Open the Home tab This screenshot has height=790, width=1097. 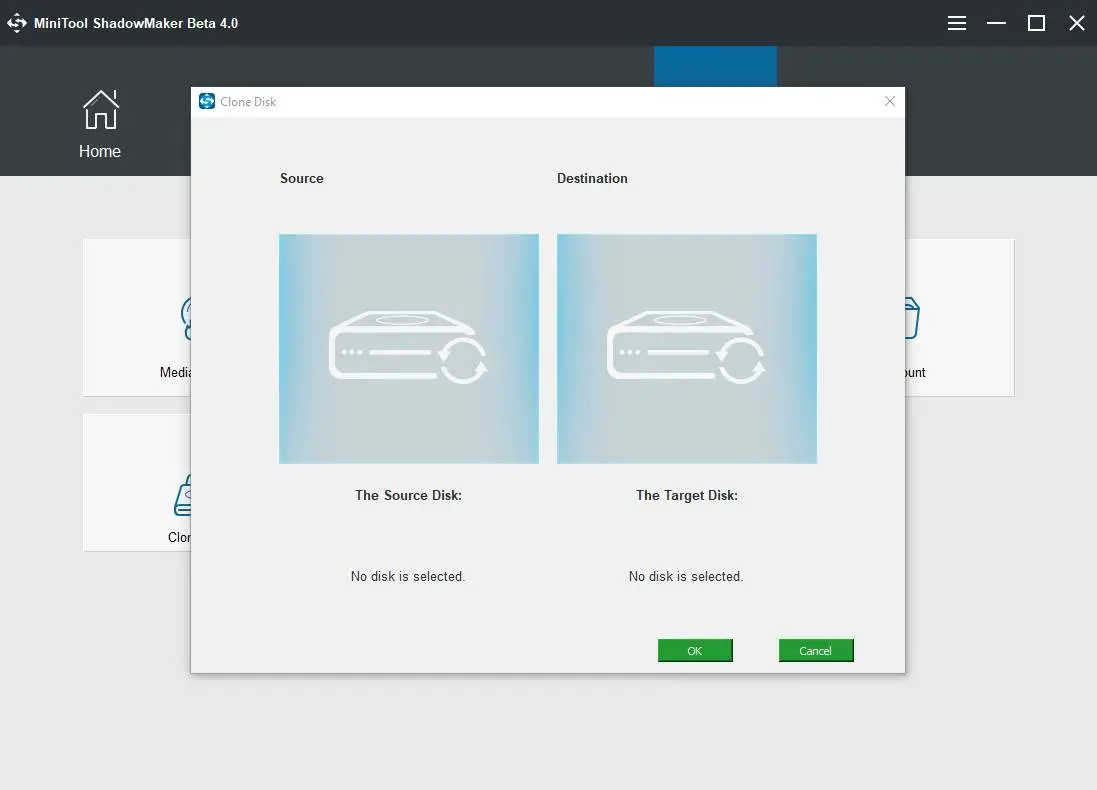tap(100, 125)
